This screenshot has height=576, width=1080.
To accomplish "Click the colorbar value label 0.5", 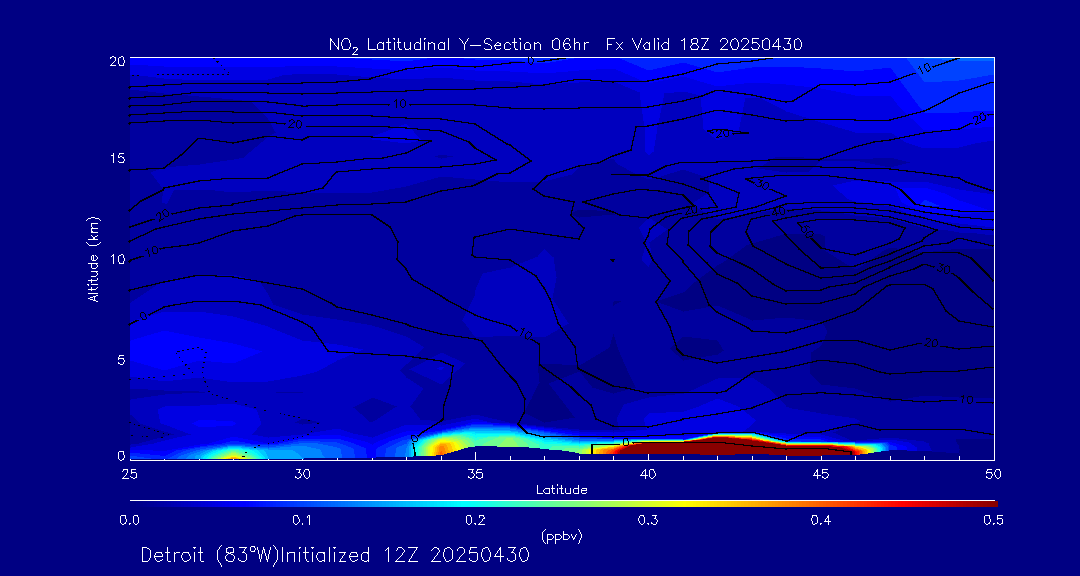I will click(x=993, y=520).
